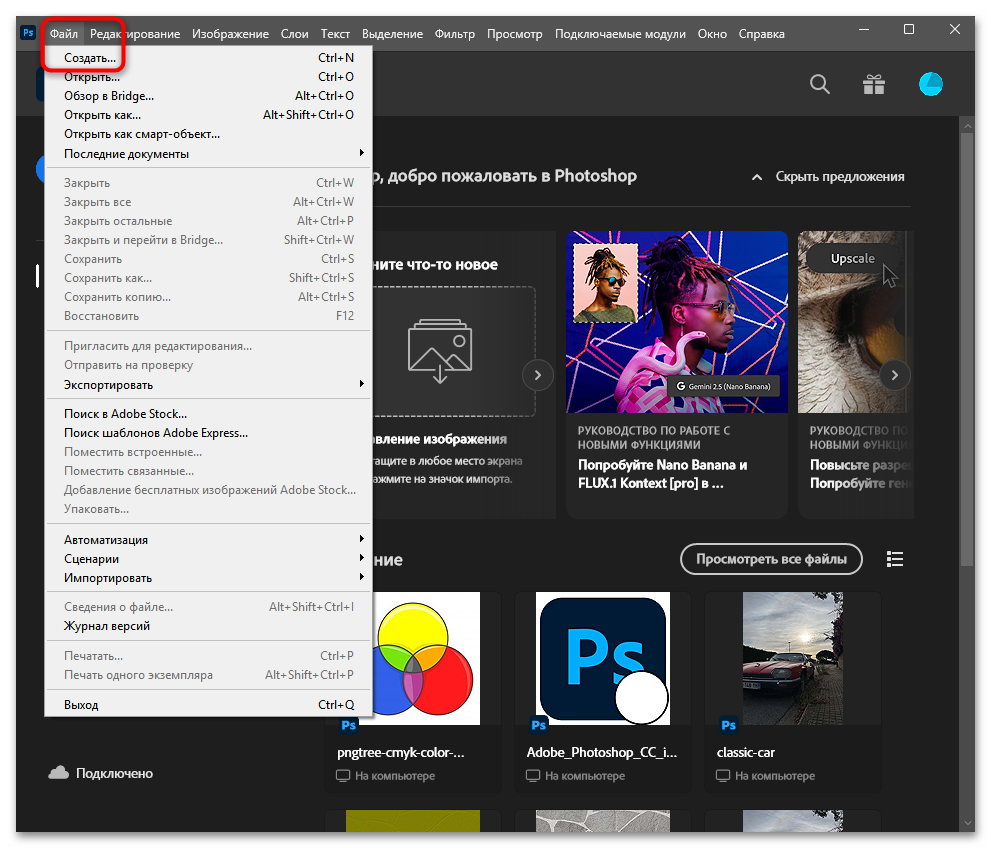Open the Фильтр menu
The width and height of the screenshot is (991, 848).
coord(454,33)
